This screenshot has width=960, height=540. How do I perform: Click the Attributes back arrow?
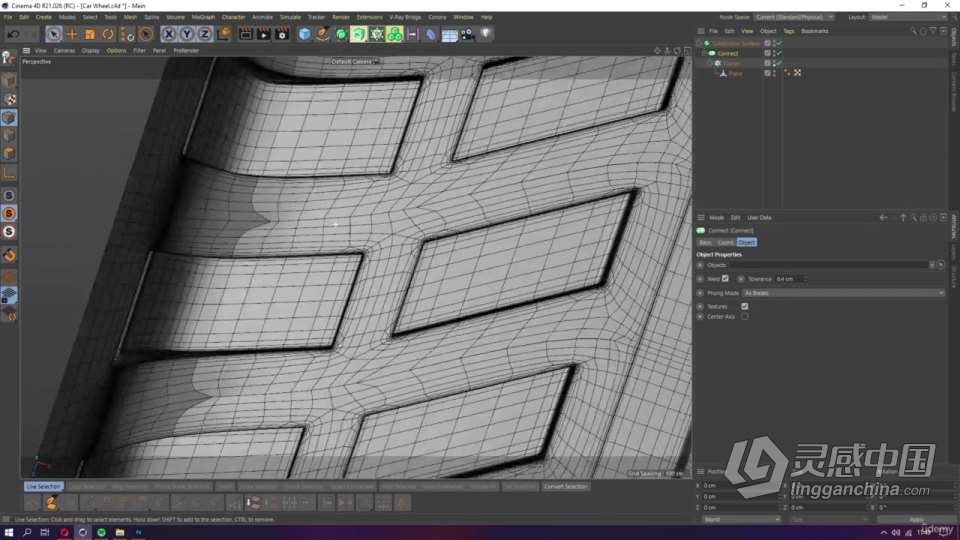pyautogui.click(x=883, y=217)
